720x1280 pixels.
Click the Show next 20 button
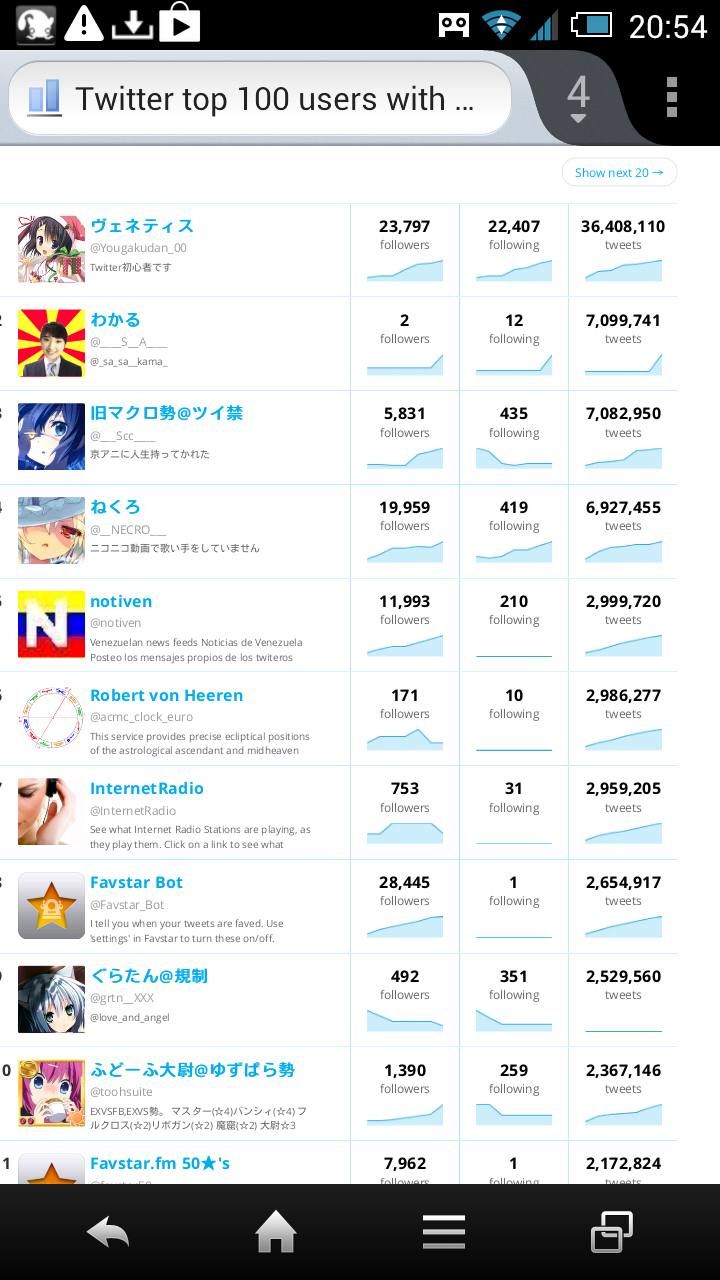click(x=619, y=172)
